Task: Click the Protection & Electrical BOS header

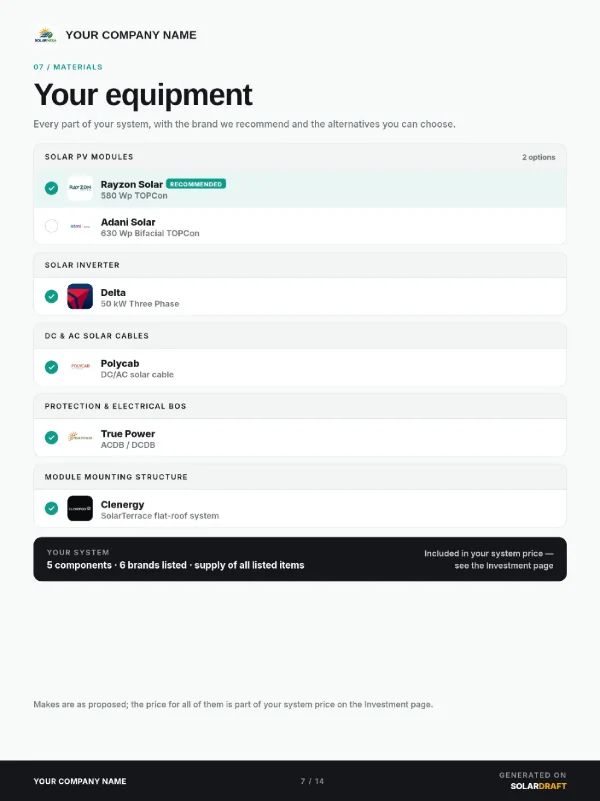Action: tap(300, 406)
